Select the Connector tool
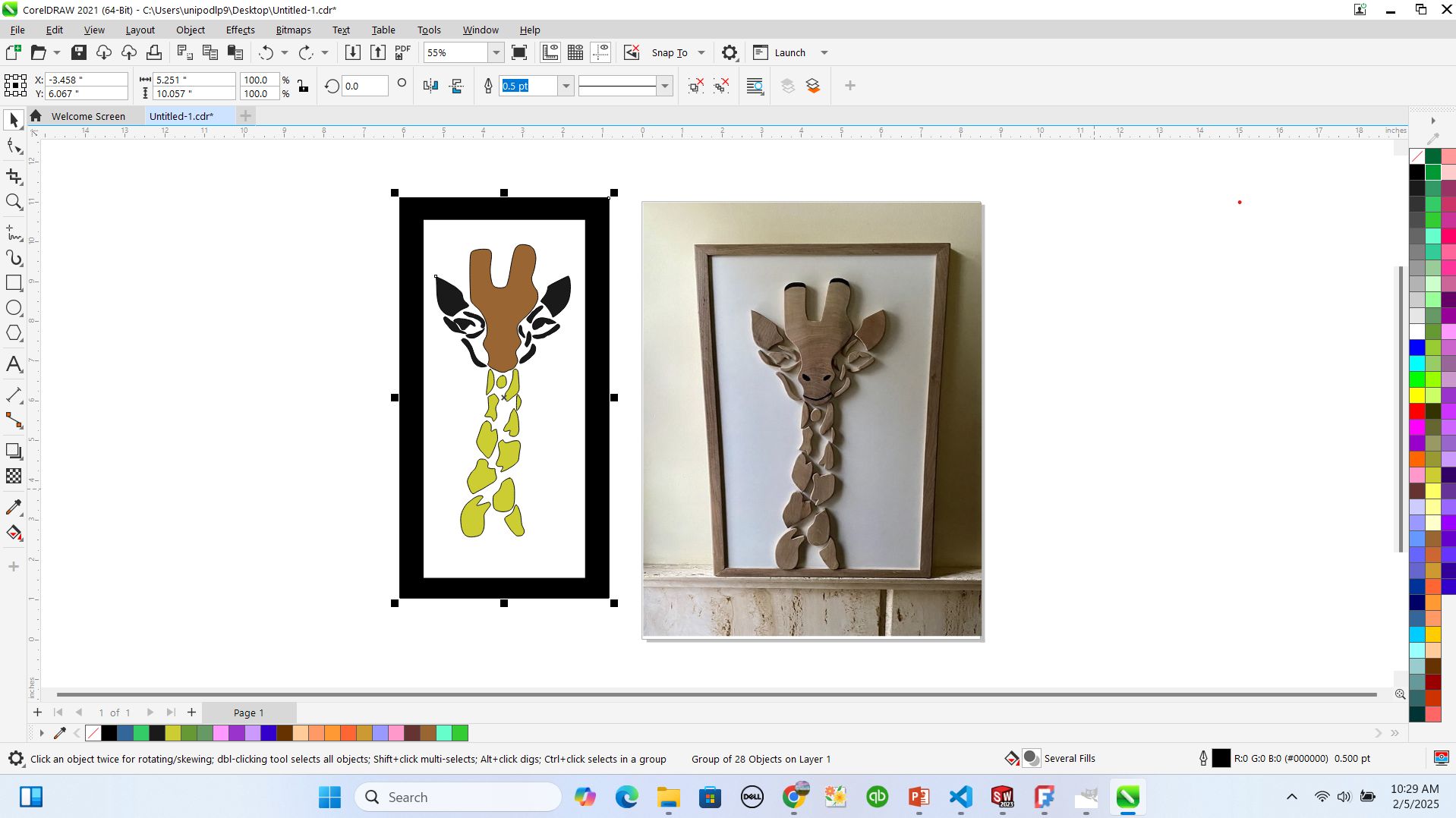 coord(14,420)
